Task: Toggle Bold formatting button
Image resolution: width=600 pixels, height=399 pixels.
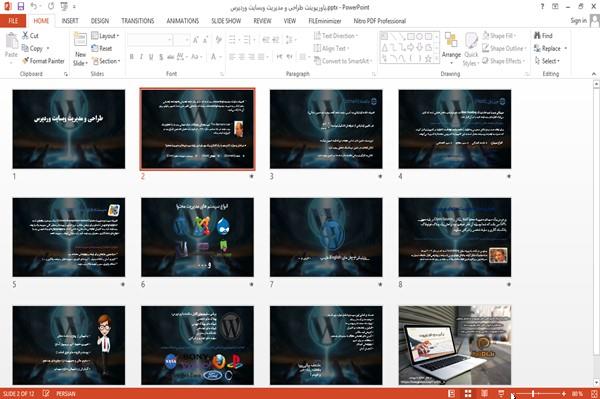Action: coord(132,57)
